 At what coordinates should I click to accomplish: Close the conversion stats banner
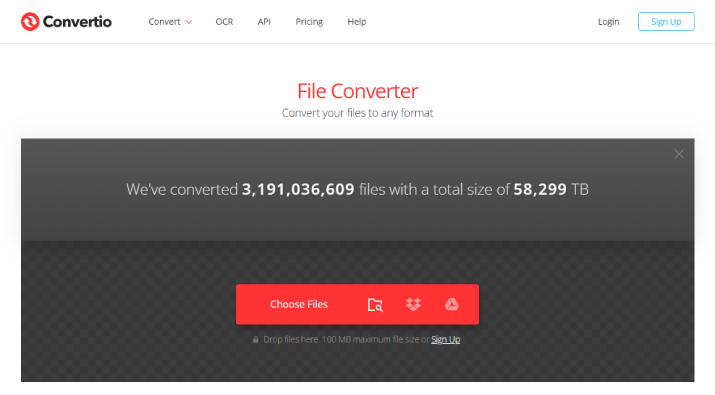pos(679,154)
